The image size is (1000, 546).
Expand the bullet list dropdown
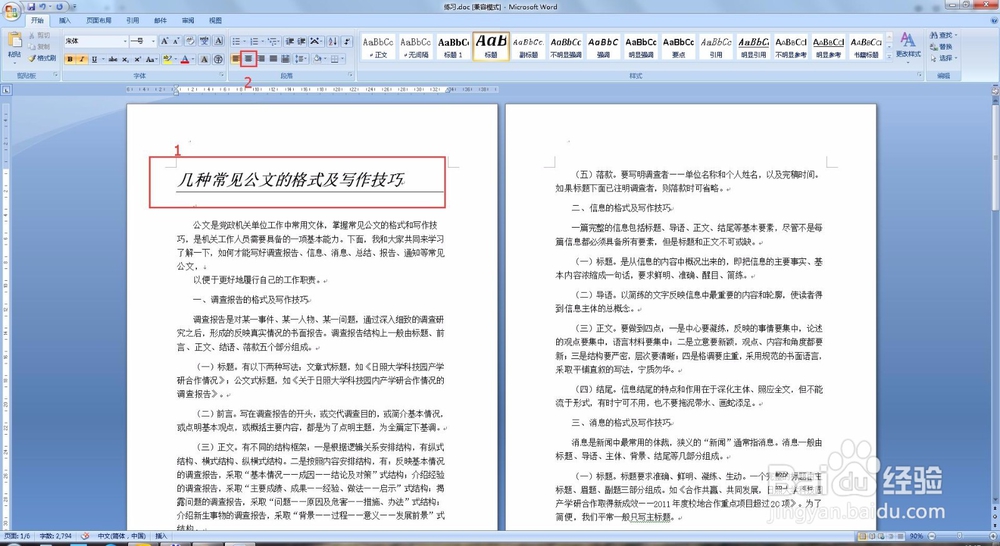(244, 41)
